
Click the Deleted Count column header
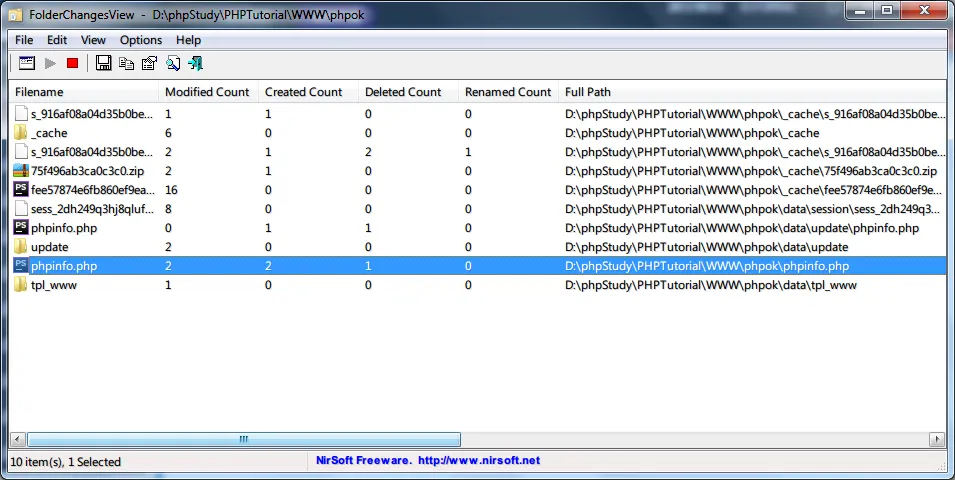tap(403, 92)
